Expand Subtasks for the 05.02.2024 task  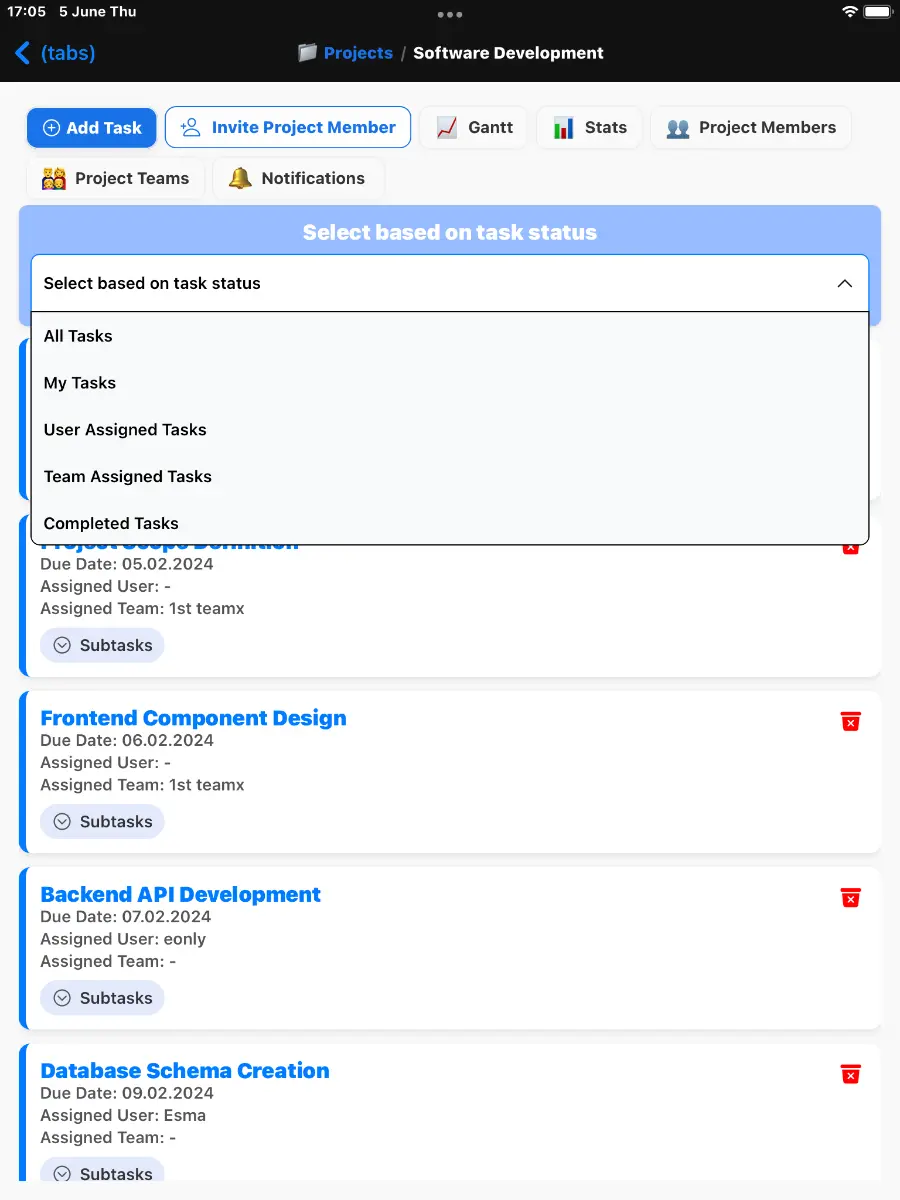point(102,645)
